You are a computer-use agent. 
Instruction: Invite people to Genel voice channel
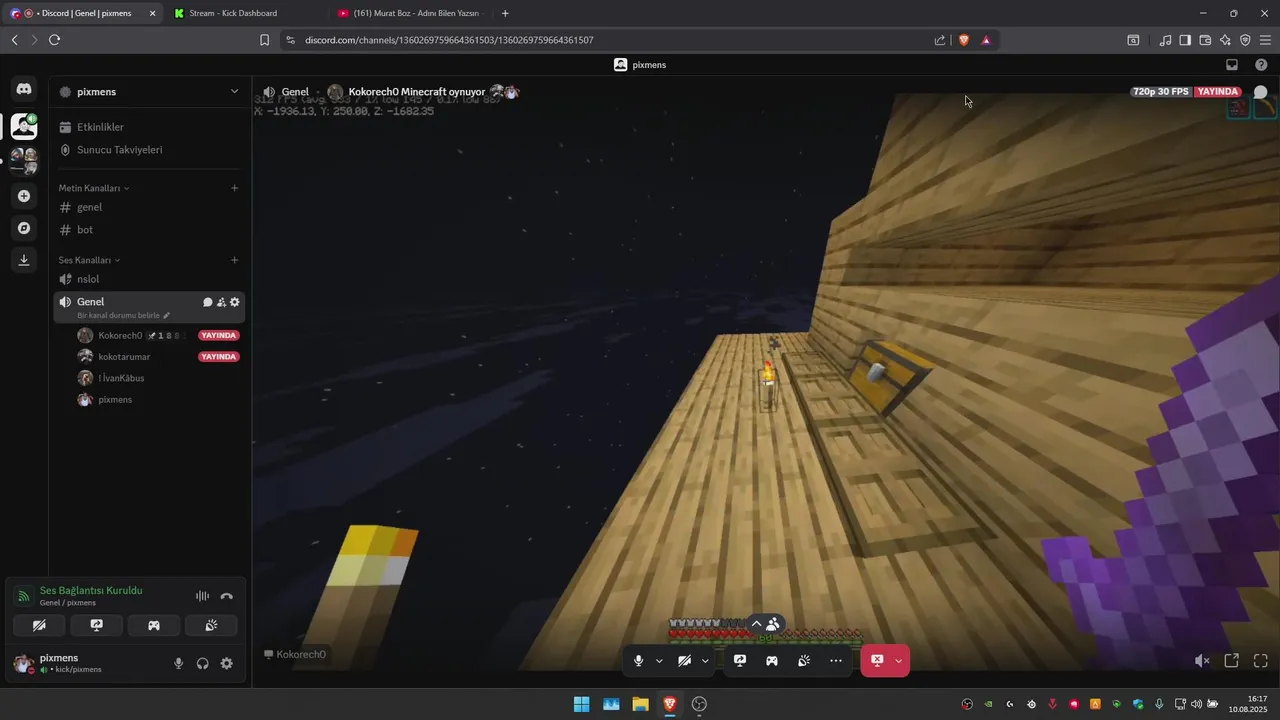pos(221,302)
